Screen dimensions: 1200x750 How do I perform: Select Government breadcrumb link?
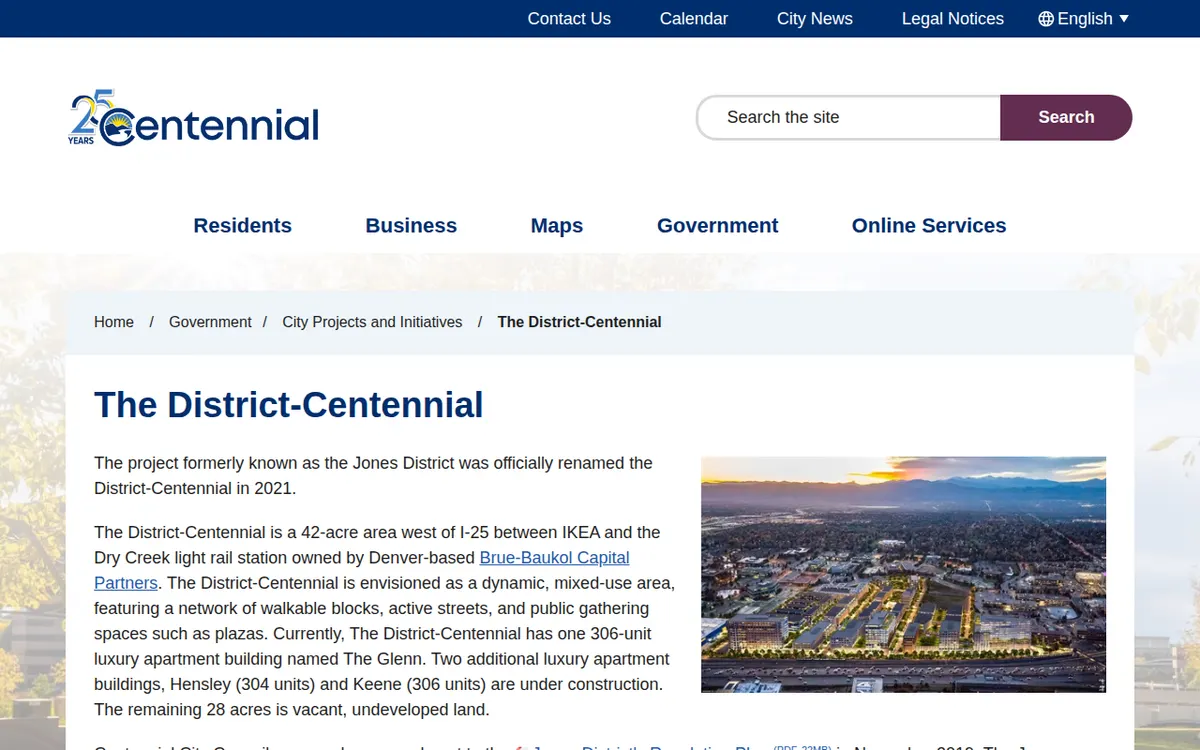[210, 322]
